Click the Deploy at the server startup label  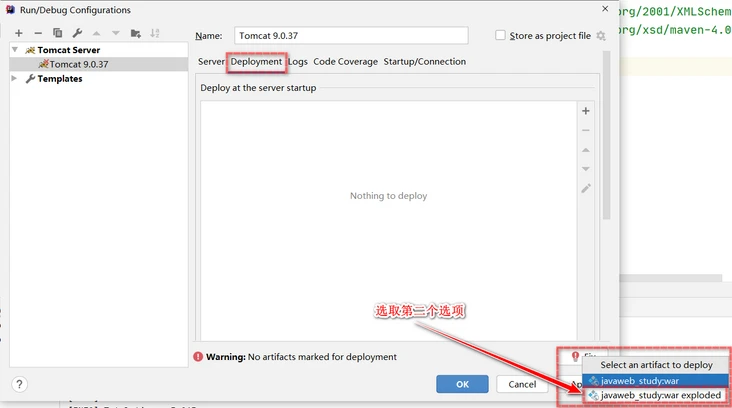pos(258,88)
